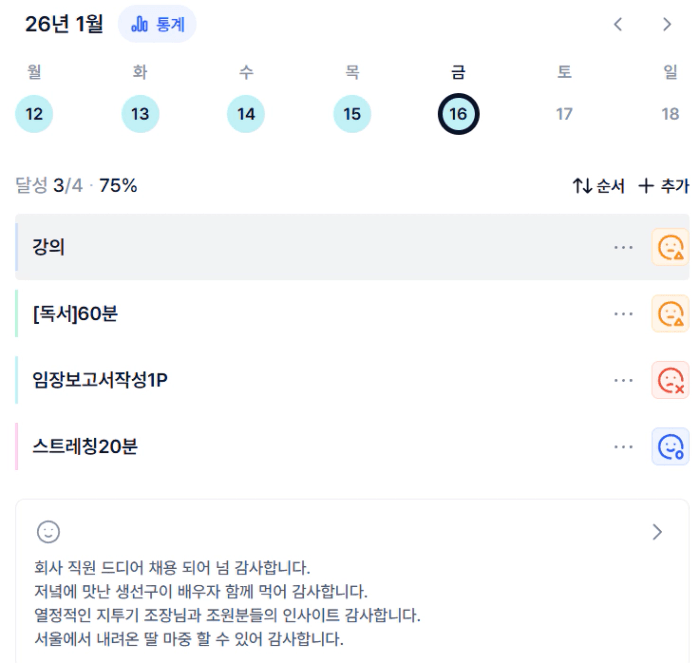Screen dimensions: 700x663
Task: Open more options for [독서]60분
Action: click(624, 314)
